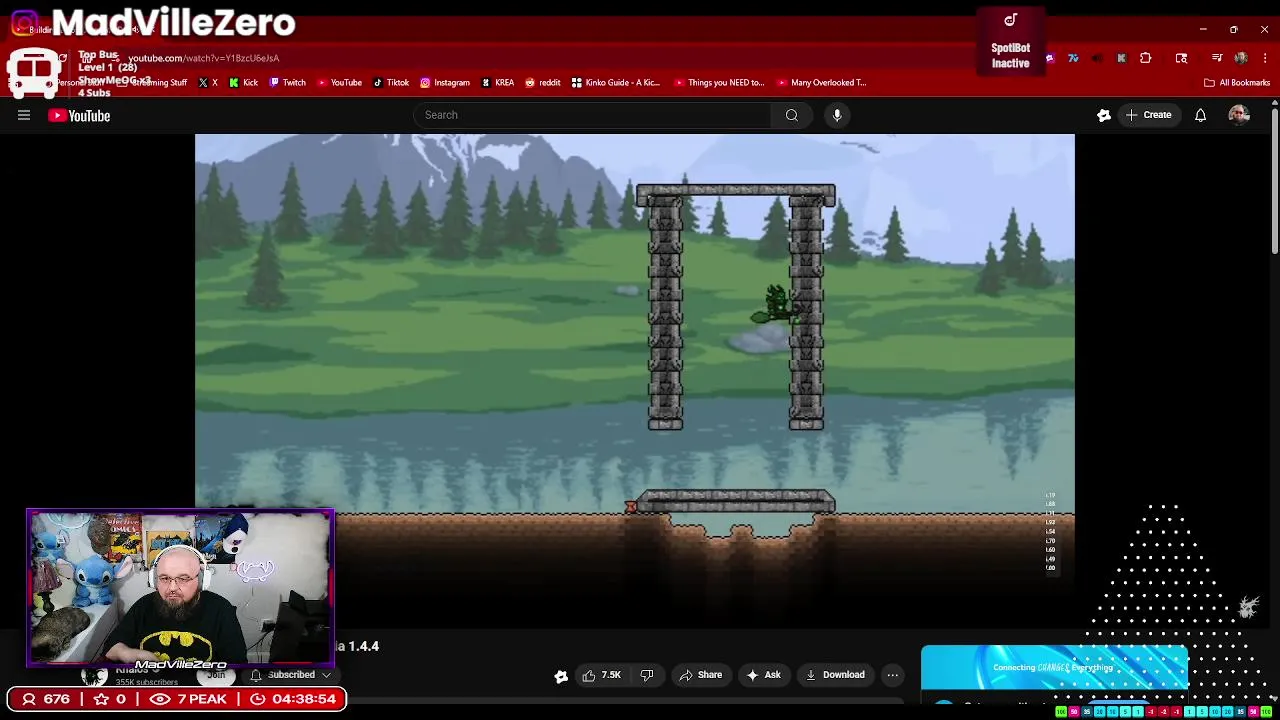Open the dark K extension icon

click(x=1121, y=58)
